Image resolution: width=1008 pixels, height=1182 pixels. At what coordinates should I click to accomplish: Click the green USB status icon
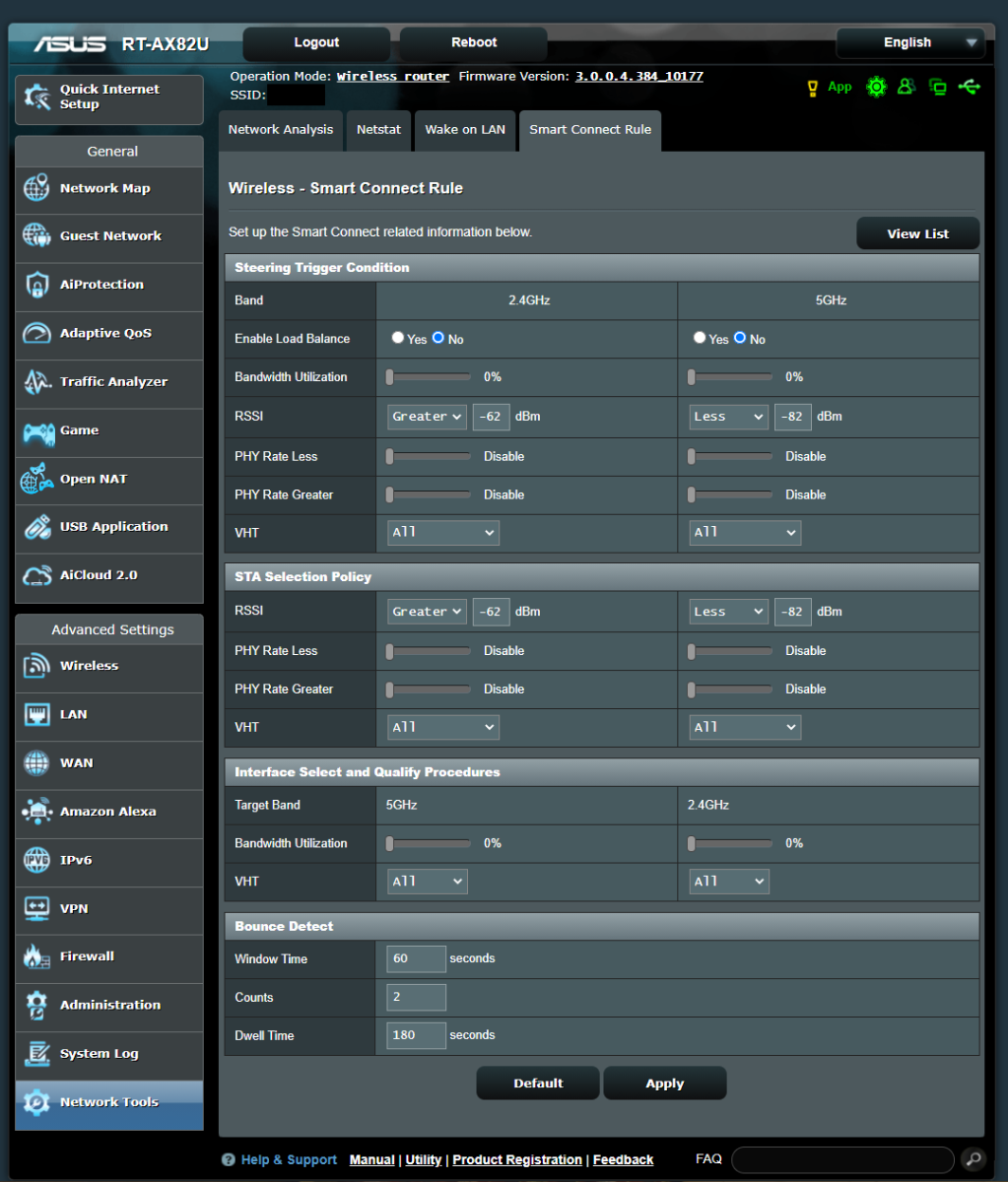[969, 87]
